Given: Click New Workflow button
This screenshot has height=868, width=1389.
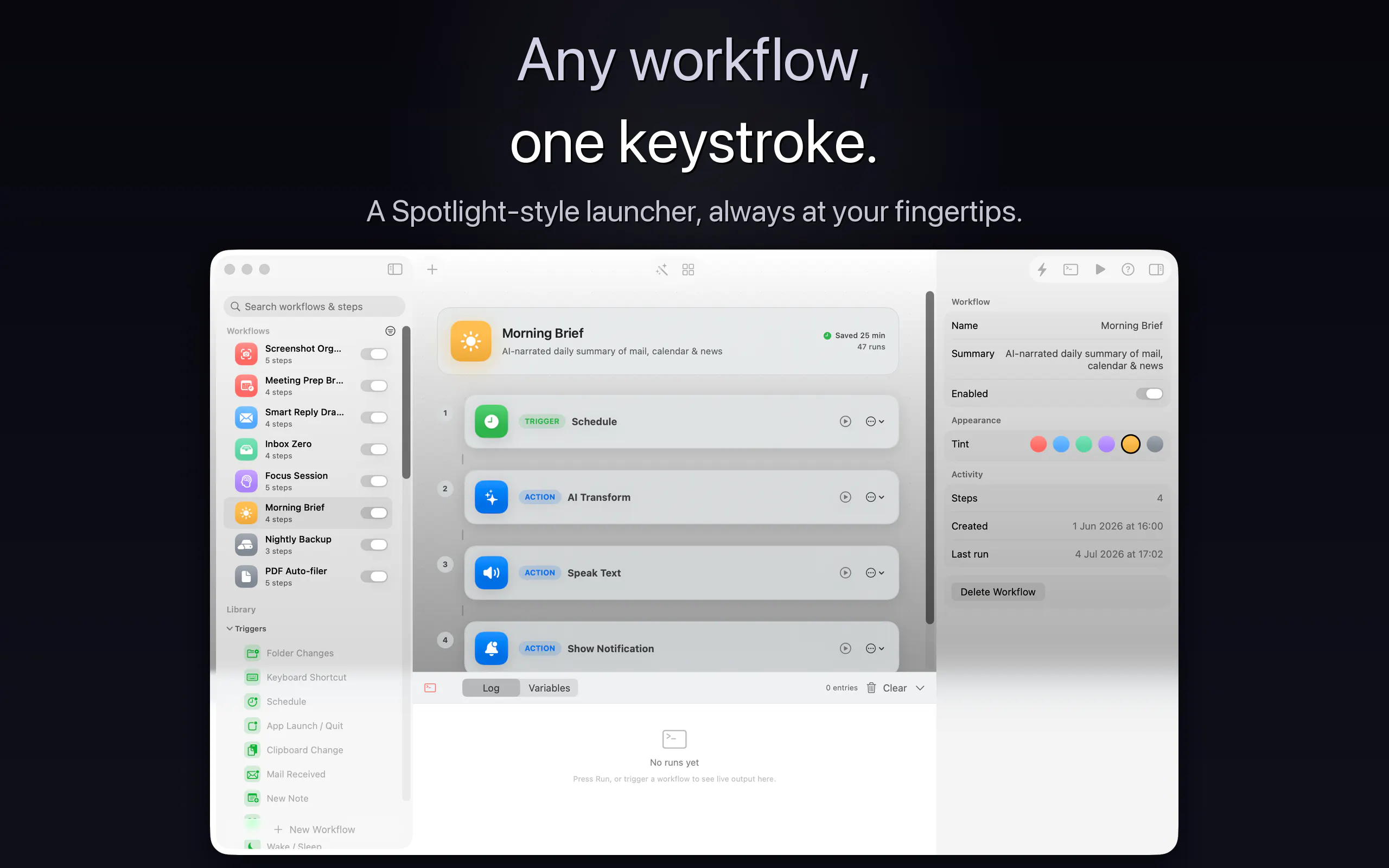Looking at the screenshot, I should pyautogui.click(x=315, y=829).
